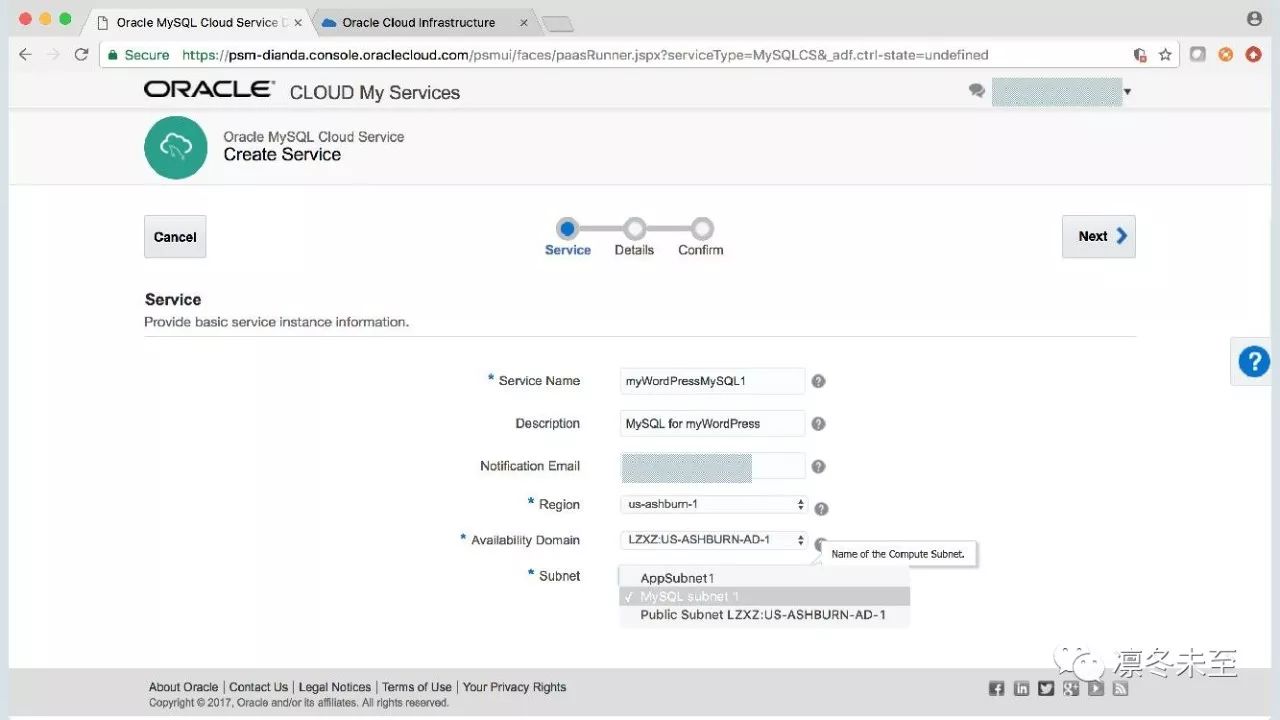This screenshot has height=720, width=1280.
Task: Click the Description input field
Action: tap(712, 424)
